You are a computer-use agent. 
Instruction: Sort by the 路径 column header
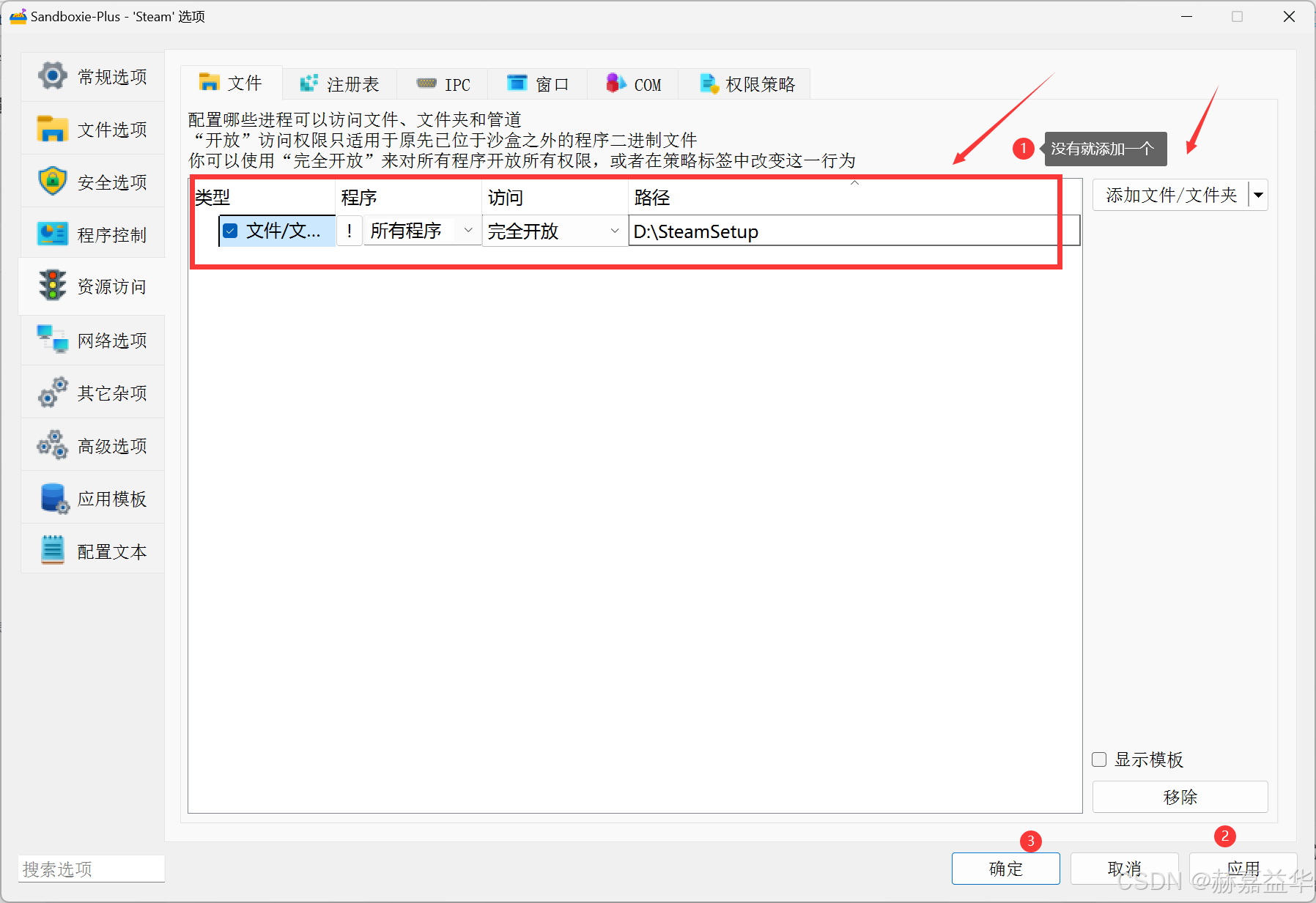point(854,198)
